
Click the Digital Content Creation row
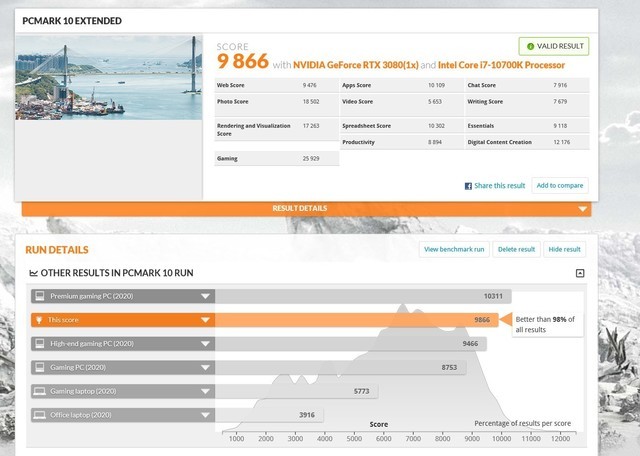[x=527, y=142]
